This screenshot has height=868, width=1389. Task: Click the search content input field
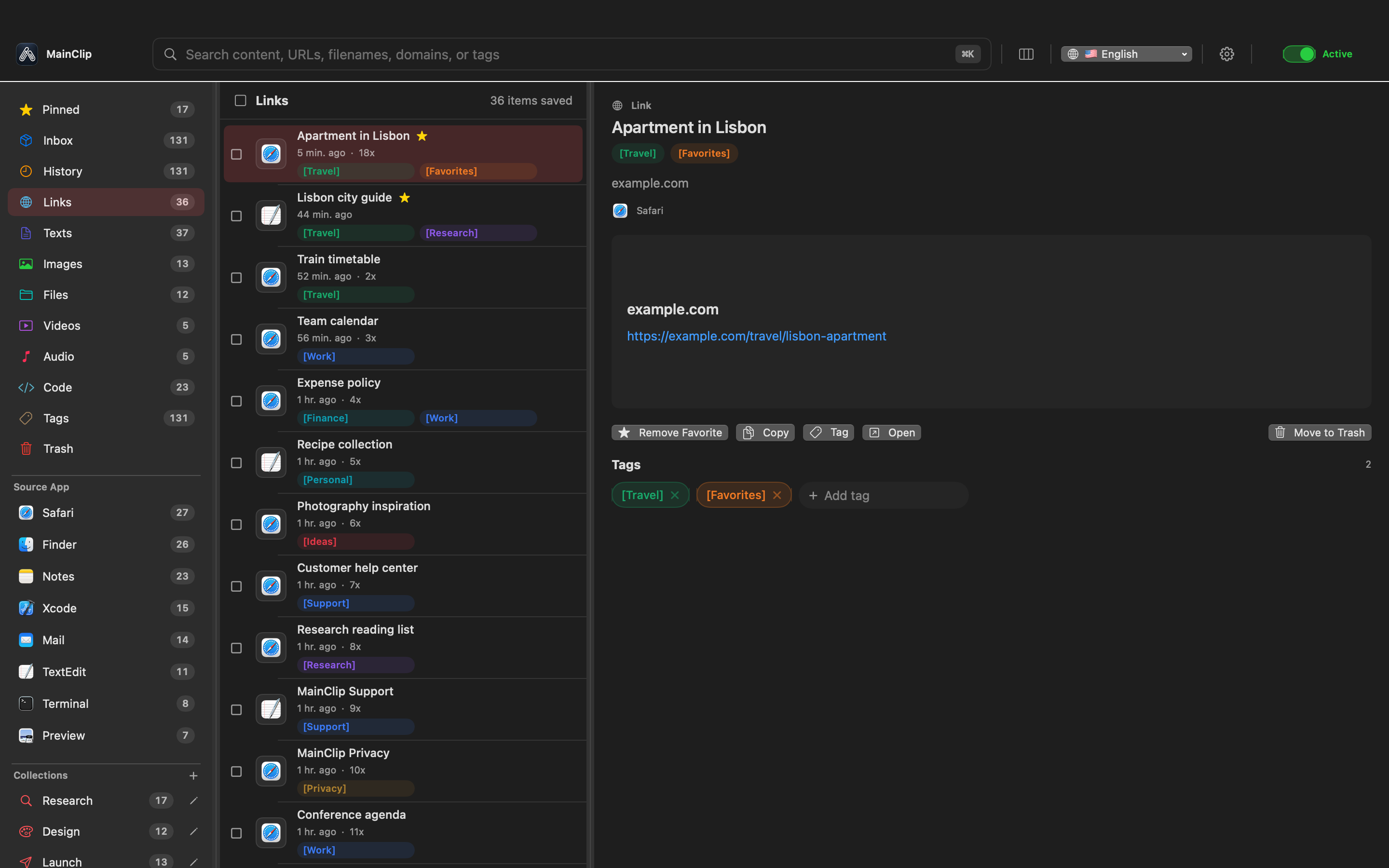tap(571, 54)
